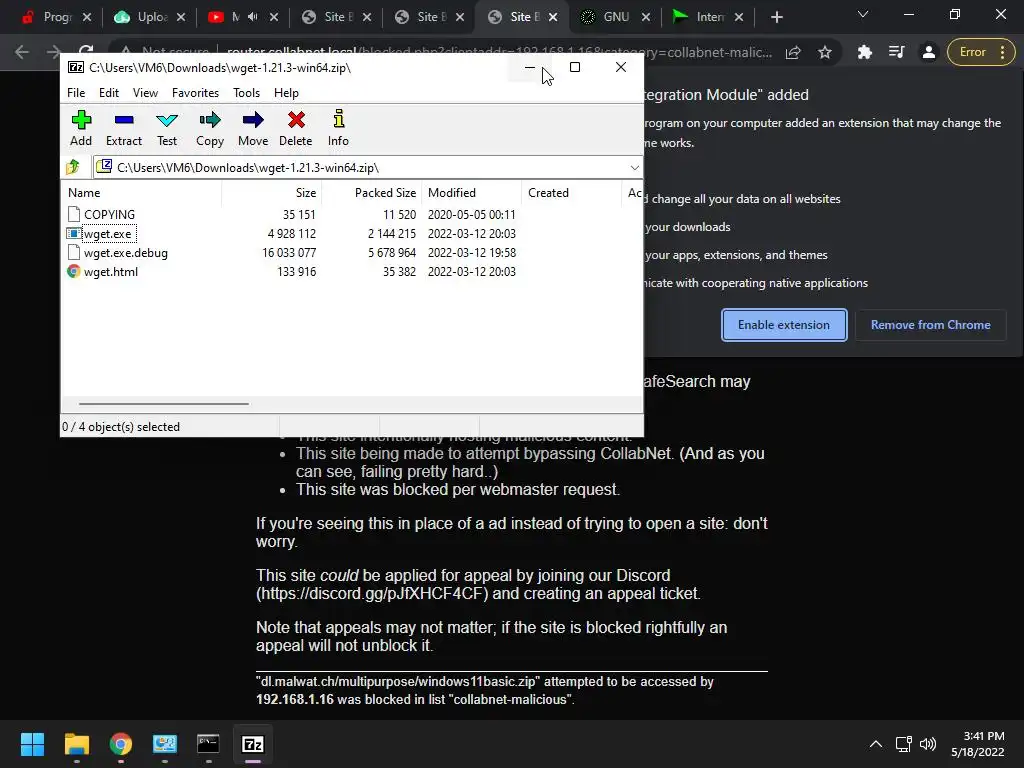Close the active Site B tab
The height and width of the screenshot is (768, 1024).
553,17
